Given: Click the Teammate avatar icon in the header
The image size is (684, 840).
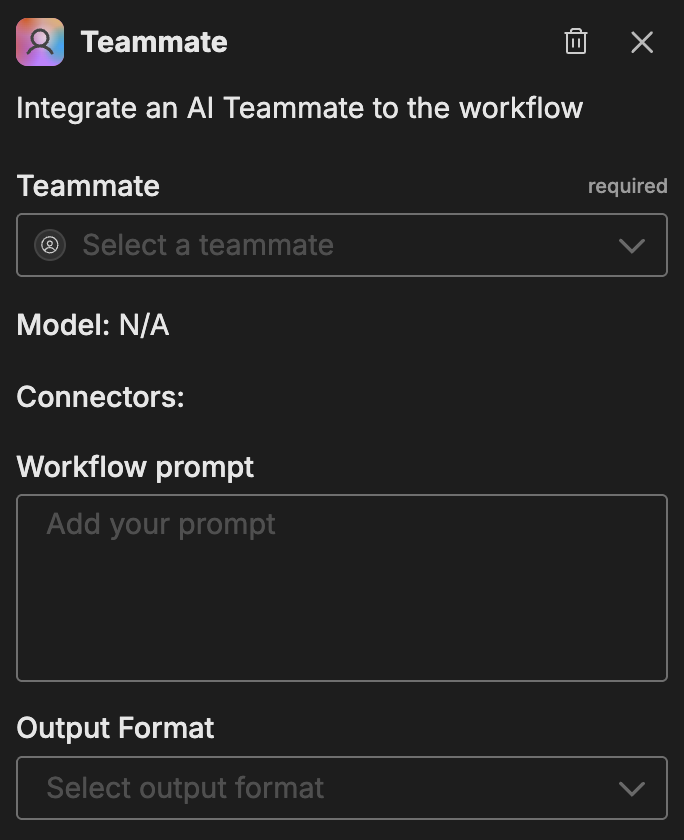Looking at the screenshot, I should click(40, 42).
